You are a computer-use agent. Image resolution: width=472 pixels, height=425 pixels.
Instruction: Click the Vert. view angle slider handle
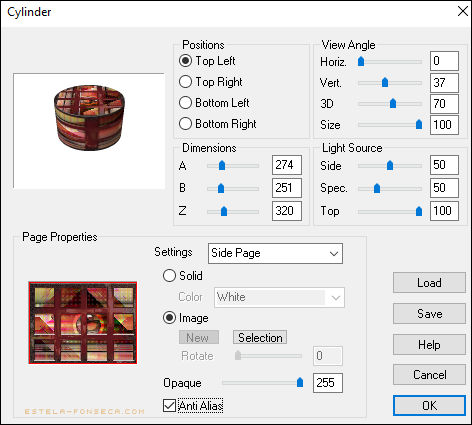(x=385, y=82)
